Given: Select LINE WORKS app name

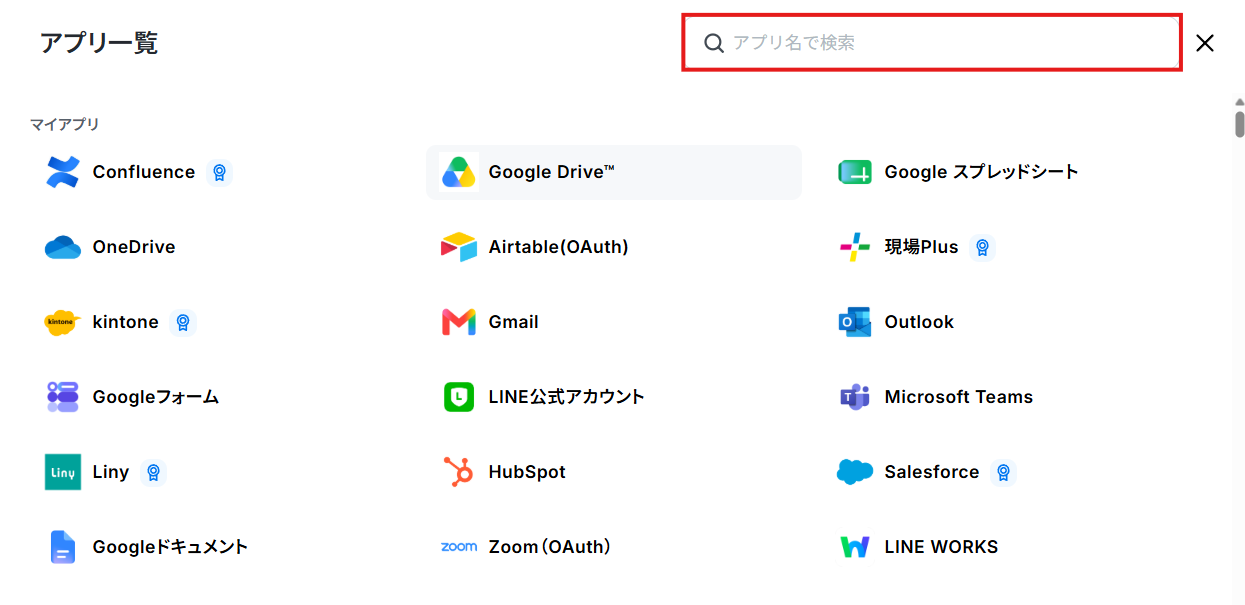Looking at the screenshot, I should (x=942, y=547).
